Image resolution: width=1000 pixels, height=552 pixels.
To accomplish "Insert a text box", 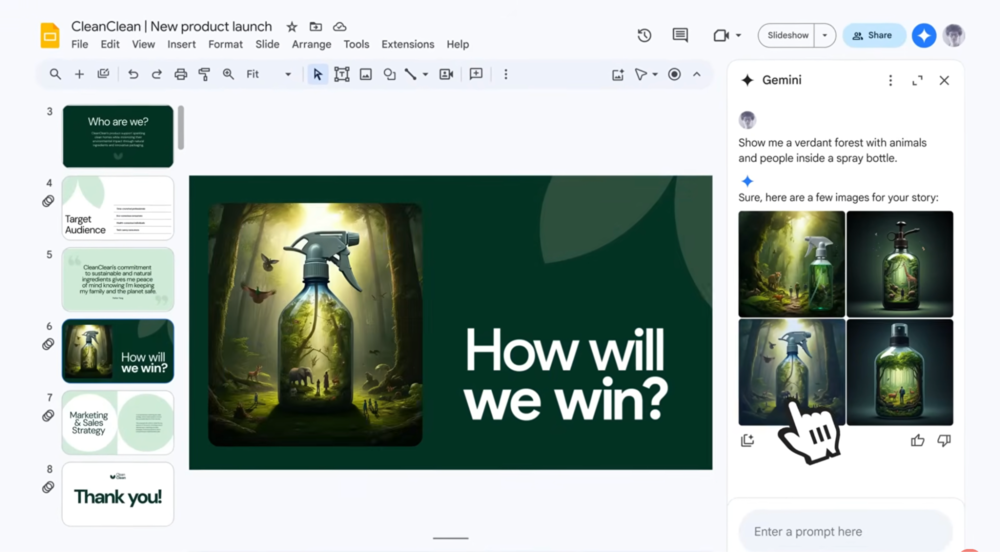I will pyautogui.click(x=342, y=75).
